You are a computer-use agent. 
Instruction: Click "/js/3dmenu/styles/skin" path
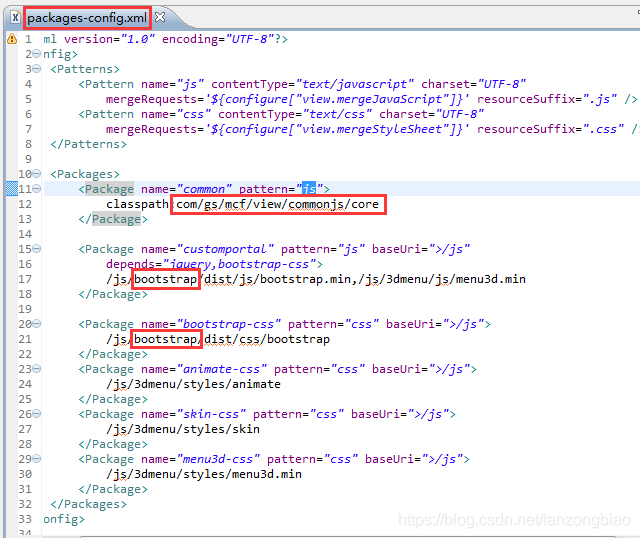coord(183,429)
